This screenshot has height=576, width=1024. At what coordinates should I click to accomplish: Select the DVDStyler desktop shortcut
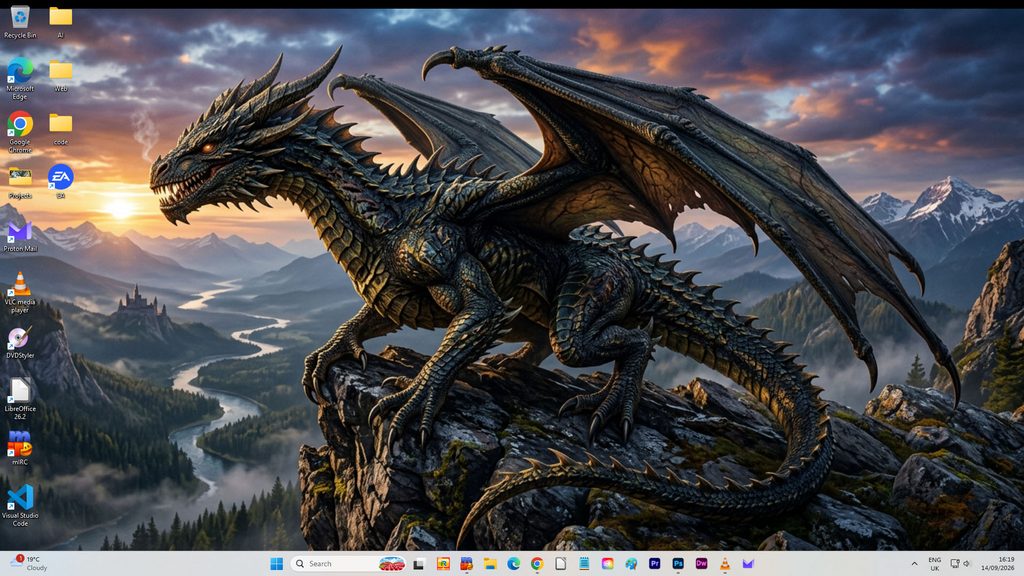pyautogui.click(x=20, y=342)
